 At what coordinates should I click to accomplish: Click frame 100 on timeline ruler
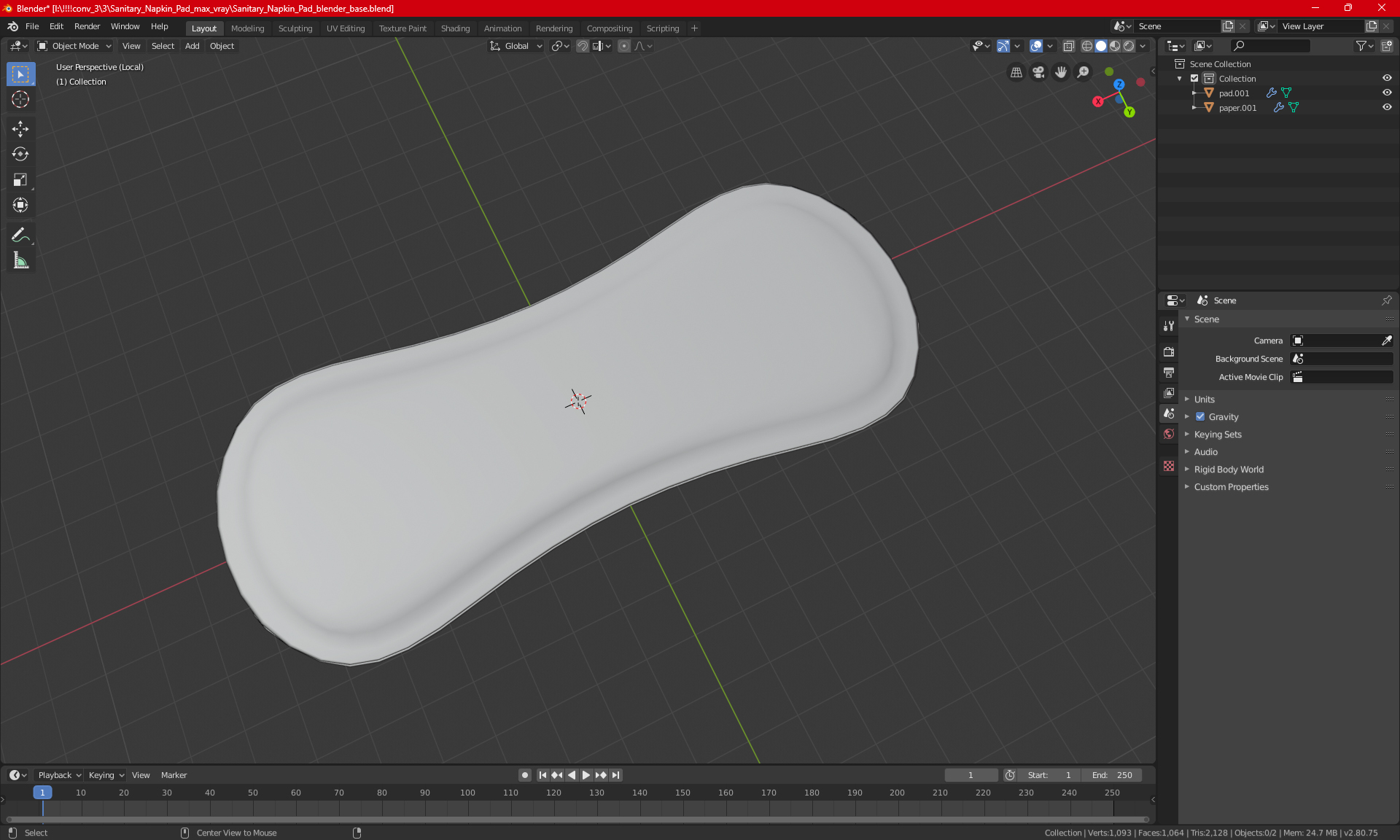[x=467, y=793]
